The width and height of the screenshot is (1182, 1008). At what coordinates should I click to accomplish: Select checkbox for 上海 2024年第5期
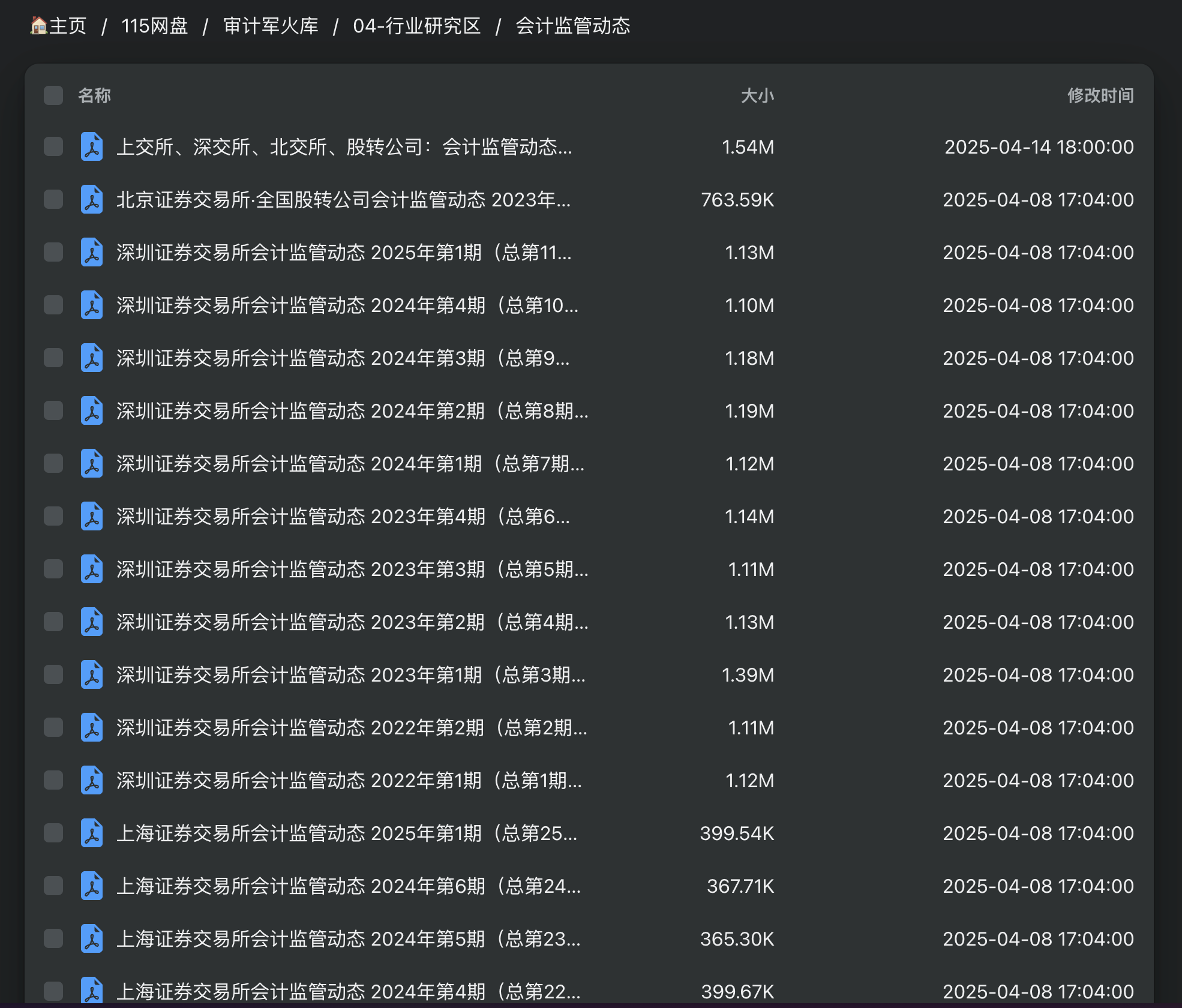click(x=53, y=939)
